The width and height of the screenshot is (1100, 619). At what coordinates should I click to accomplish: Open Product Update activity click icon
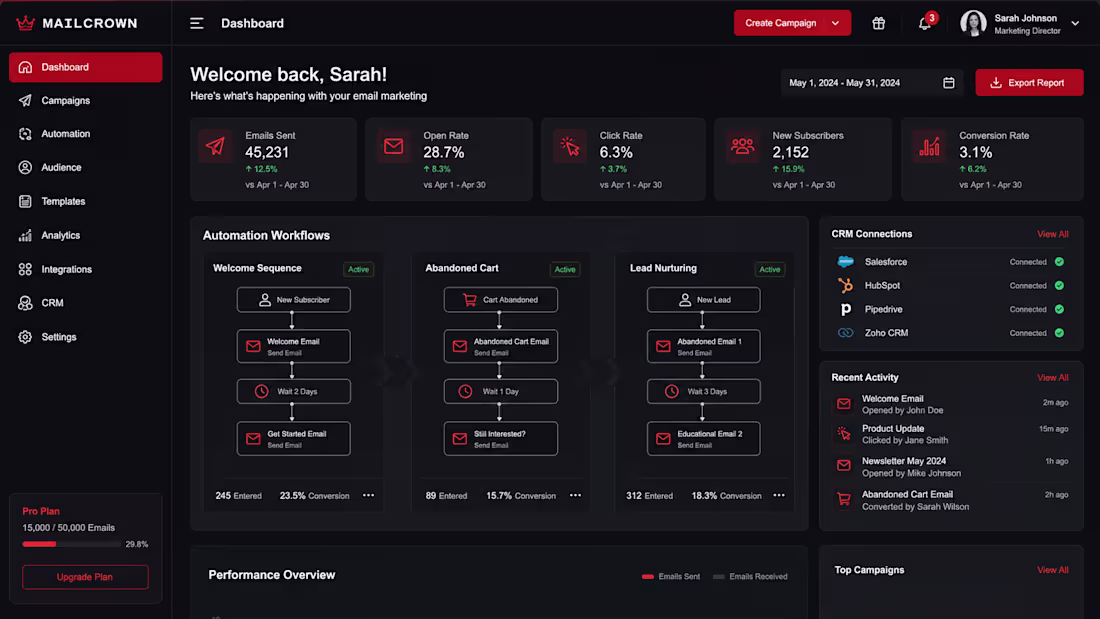(844, 434)
